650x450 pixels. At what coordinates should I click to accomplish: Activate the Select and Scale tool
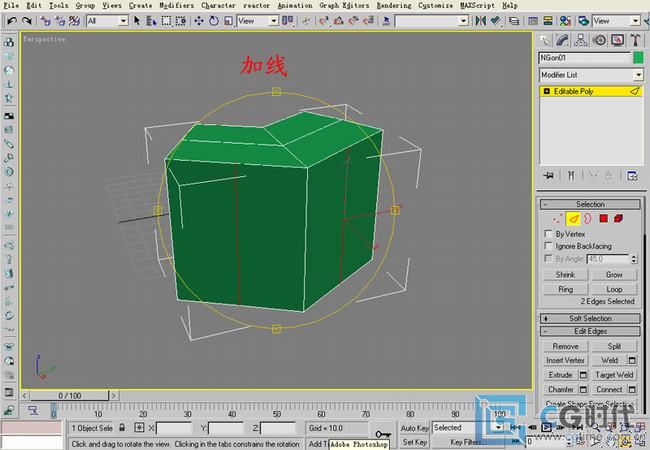[x=228, y=21]
